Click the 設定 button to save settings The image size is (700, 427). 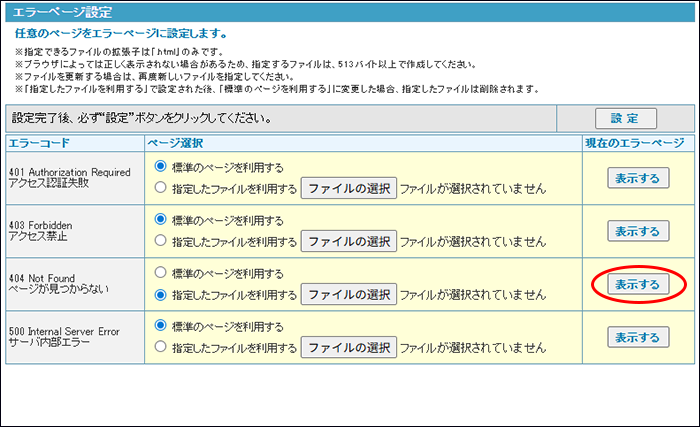(x=626, y=118)
